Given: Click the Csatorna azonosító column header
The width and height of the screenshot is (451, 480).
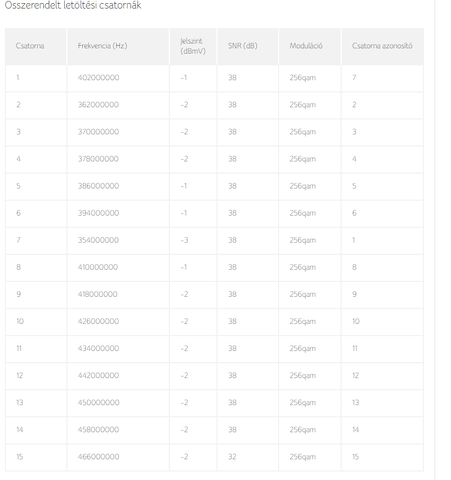Looking at the screenshot, I should (382, 46).
